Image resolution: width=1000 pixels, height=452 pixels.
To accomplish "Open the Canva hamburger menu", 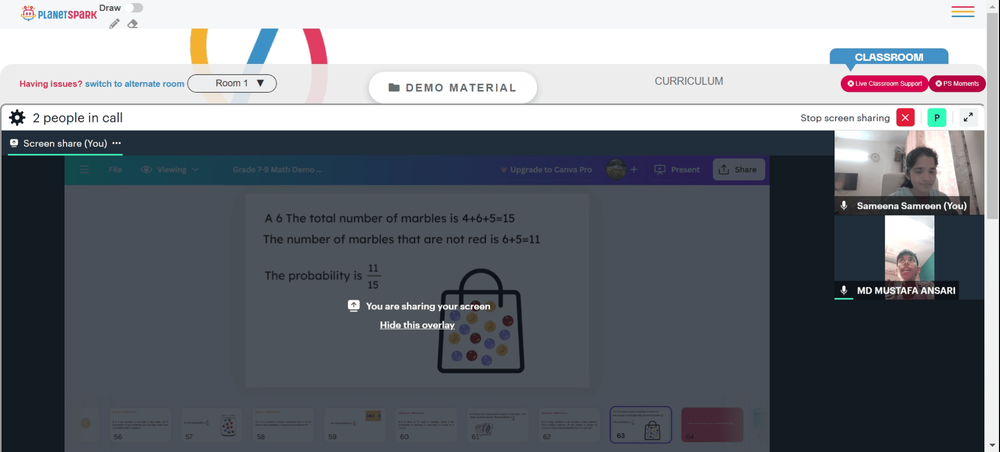I will tap(84, 170).
